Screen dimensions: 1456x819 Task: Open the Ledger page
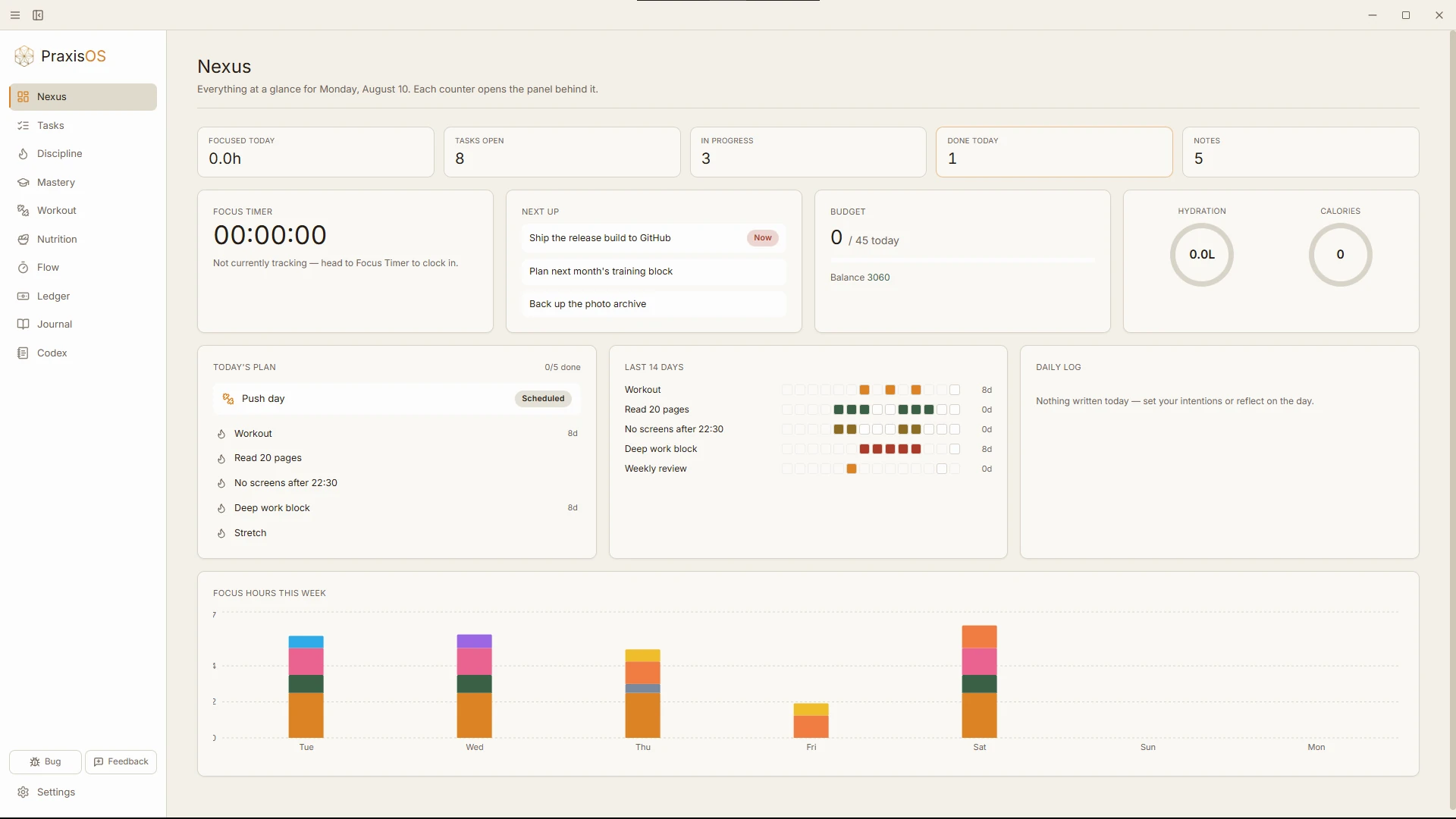83,297
